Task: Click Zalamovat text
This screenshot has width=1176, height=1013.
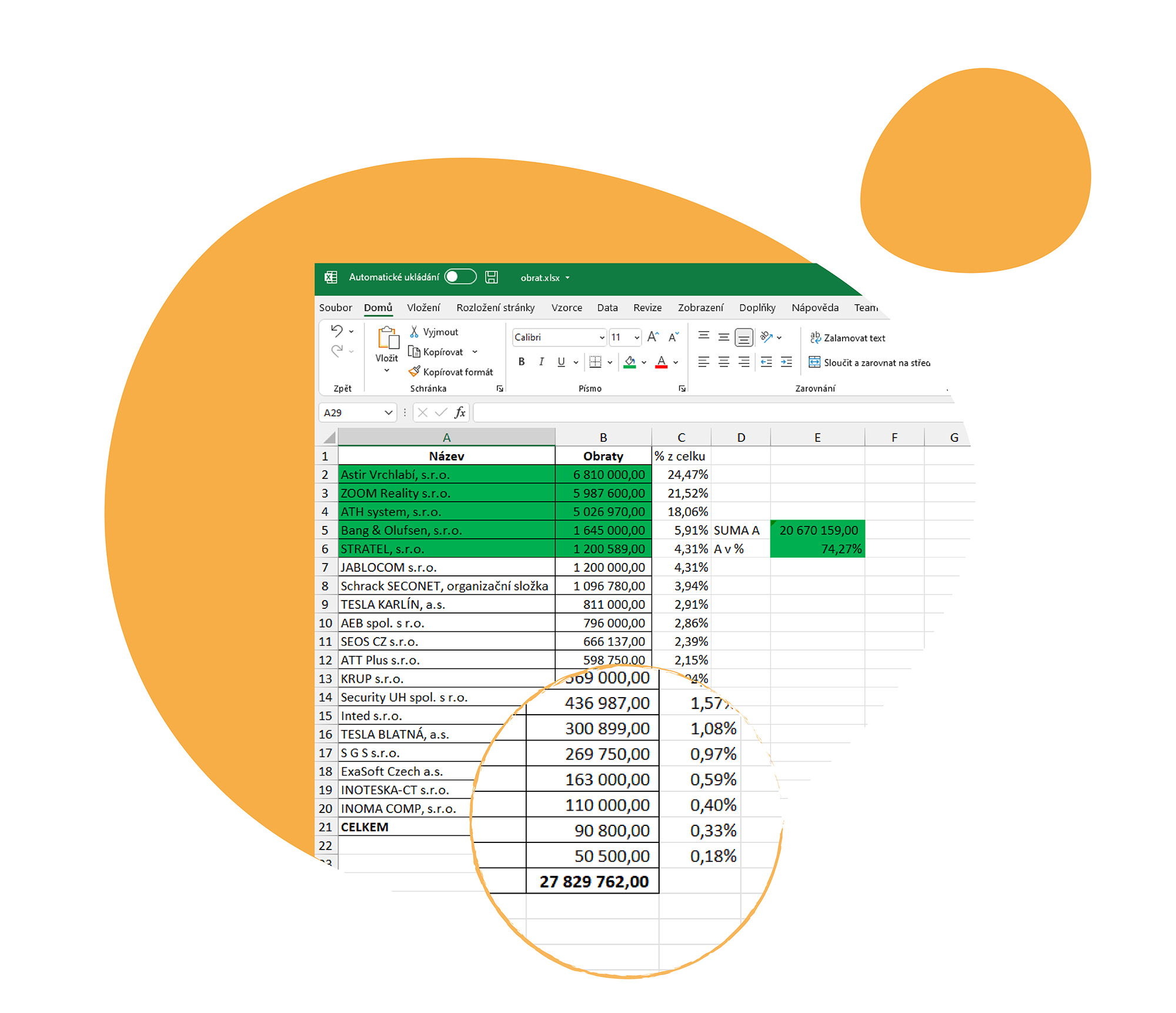Action: [x=847, y=338]
